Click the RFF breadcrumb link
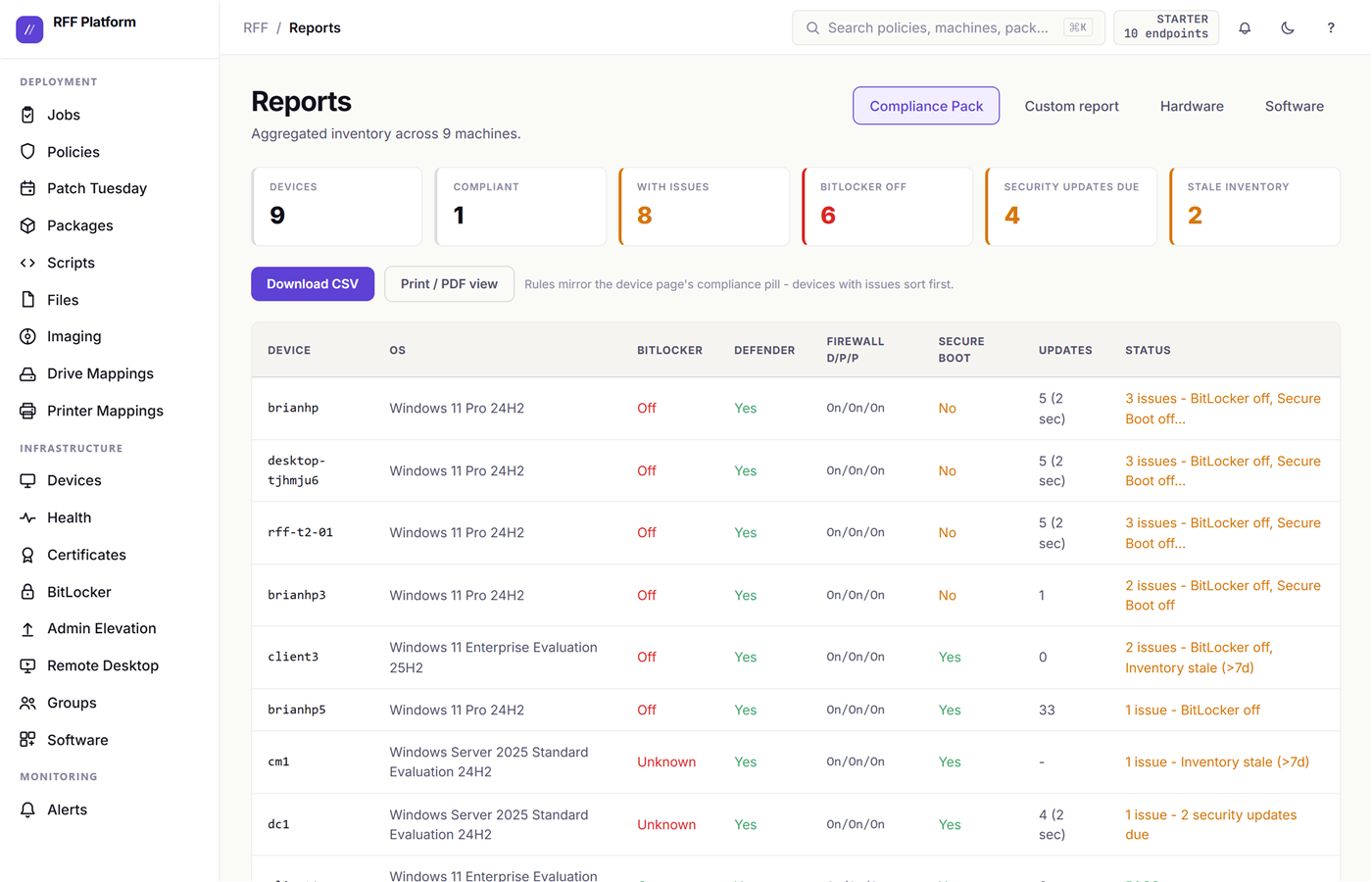Image resolution: width=1372 pixels, height=882 pixels. (x=255, y=27)
